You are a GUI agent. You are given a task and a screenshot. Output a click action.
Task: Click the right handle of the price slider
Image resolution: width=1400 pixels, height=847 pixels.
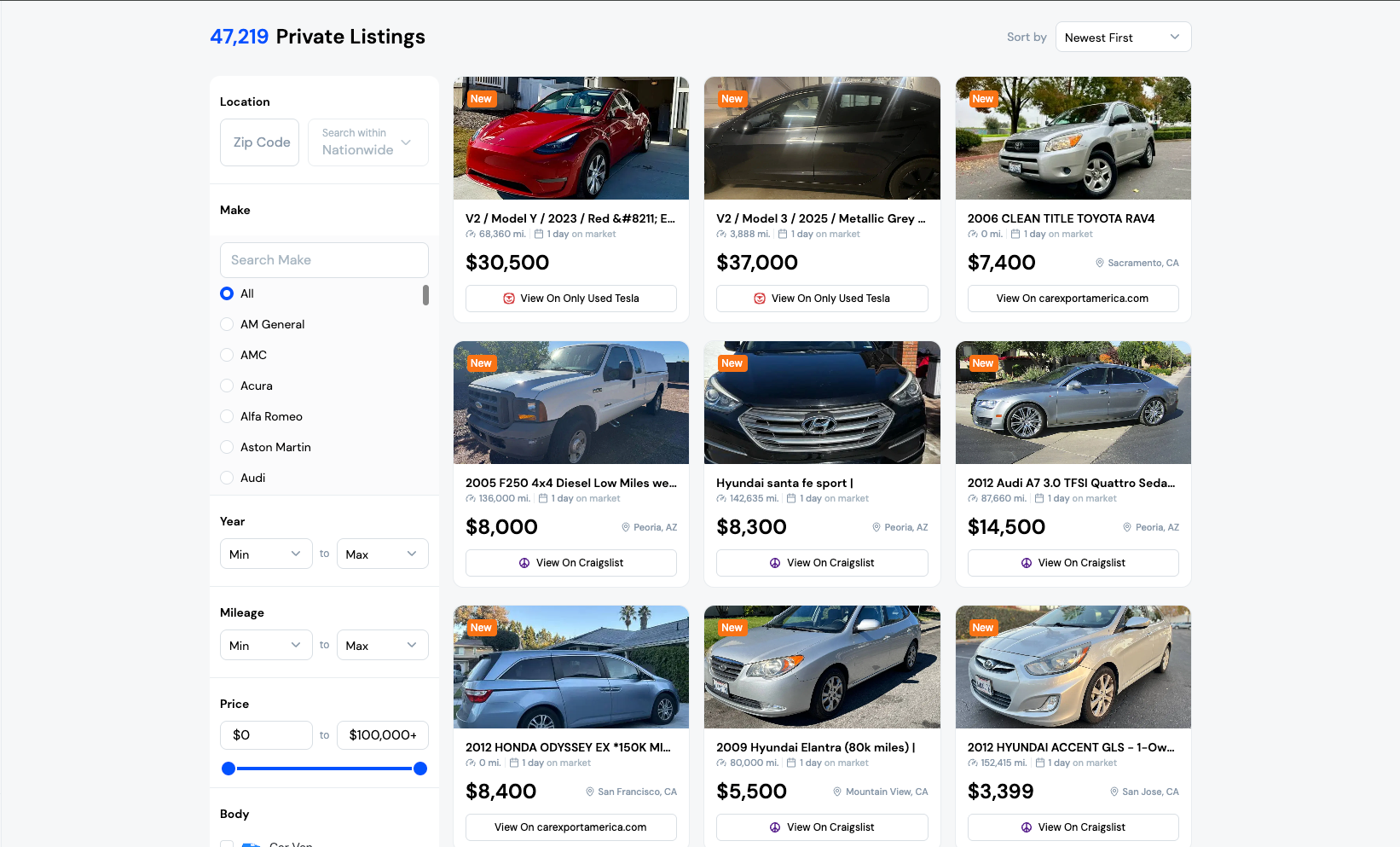pos(420,769)
